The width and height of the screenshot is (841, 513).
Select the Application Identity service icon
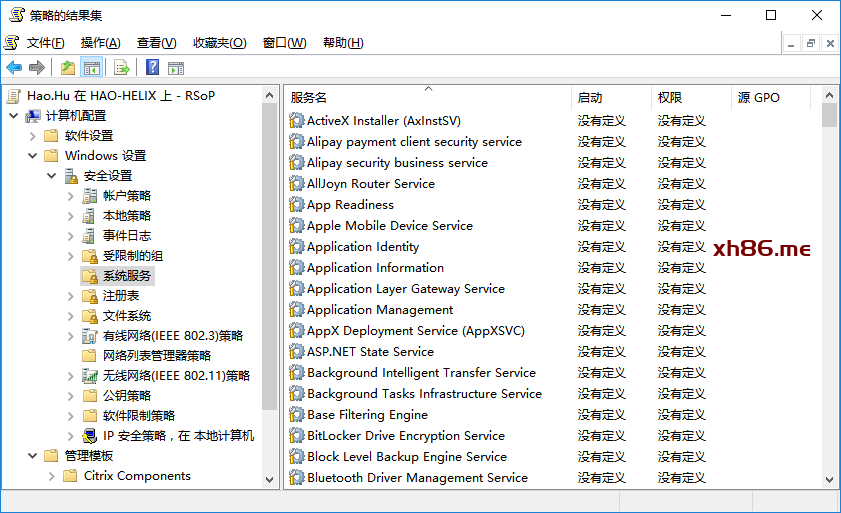[x=296, y=247]
